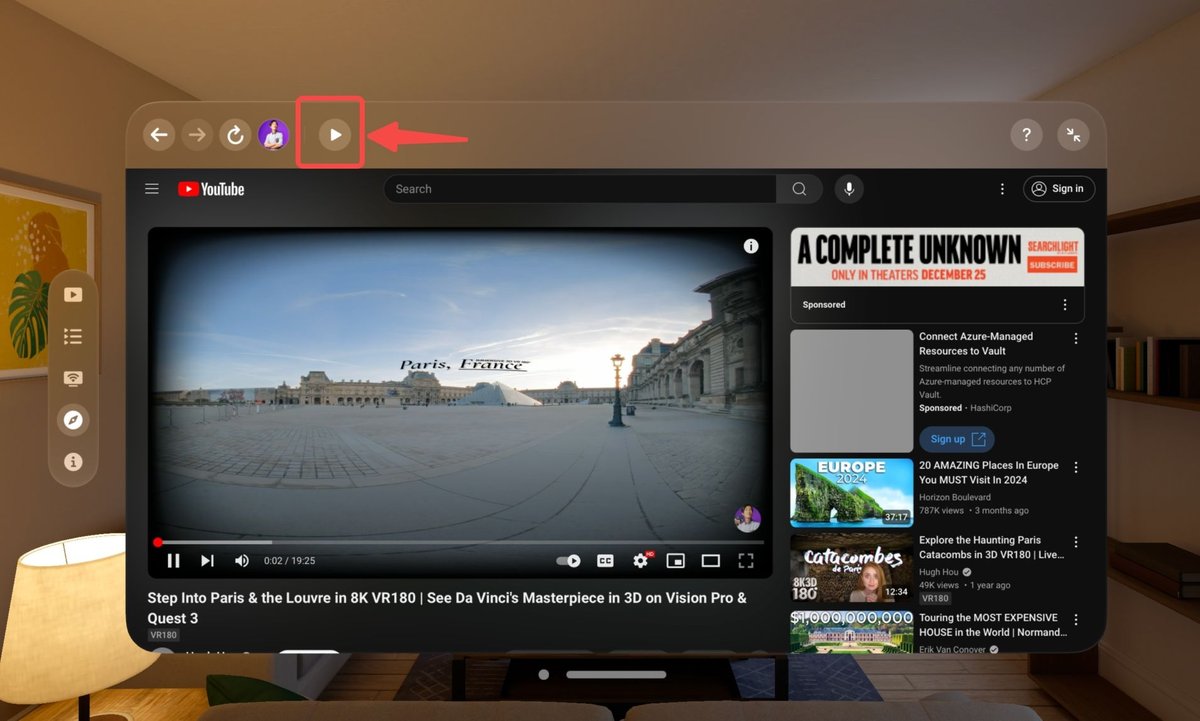Click the '0:02 / 19:25' time display
Viewport: 1200px width, 721px height.
(x=289, y=561)
